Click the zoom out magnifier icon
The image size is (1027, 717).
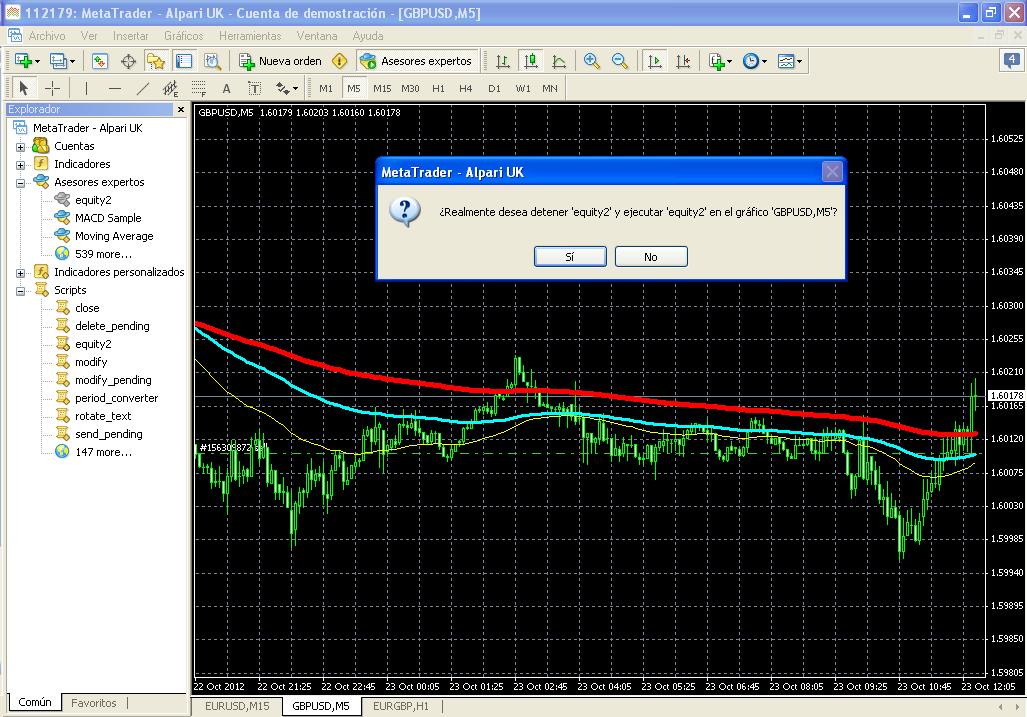(x=620, y=61)
